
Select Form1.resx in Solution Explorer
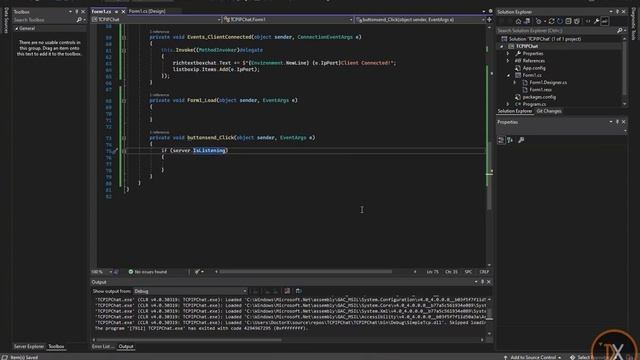540,90
